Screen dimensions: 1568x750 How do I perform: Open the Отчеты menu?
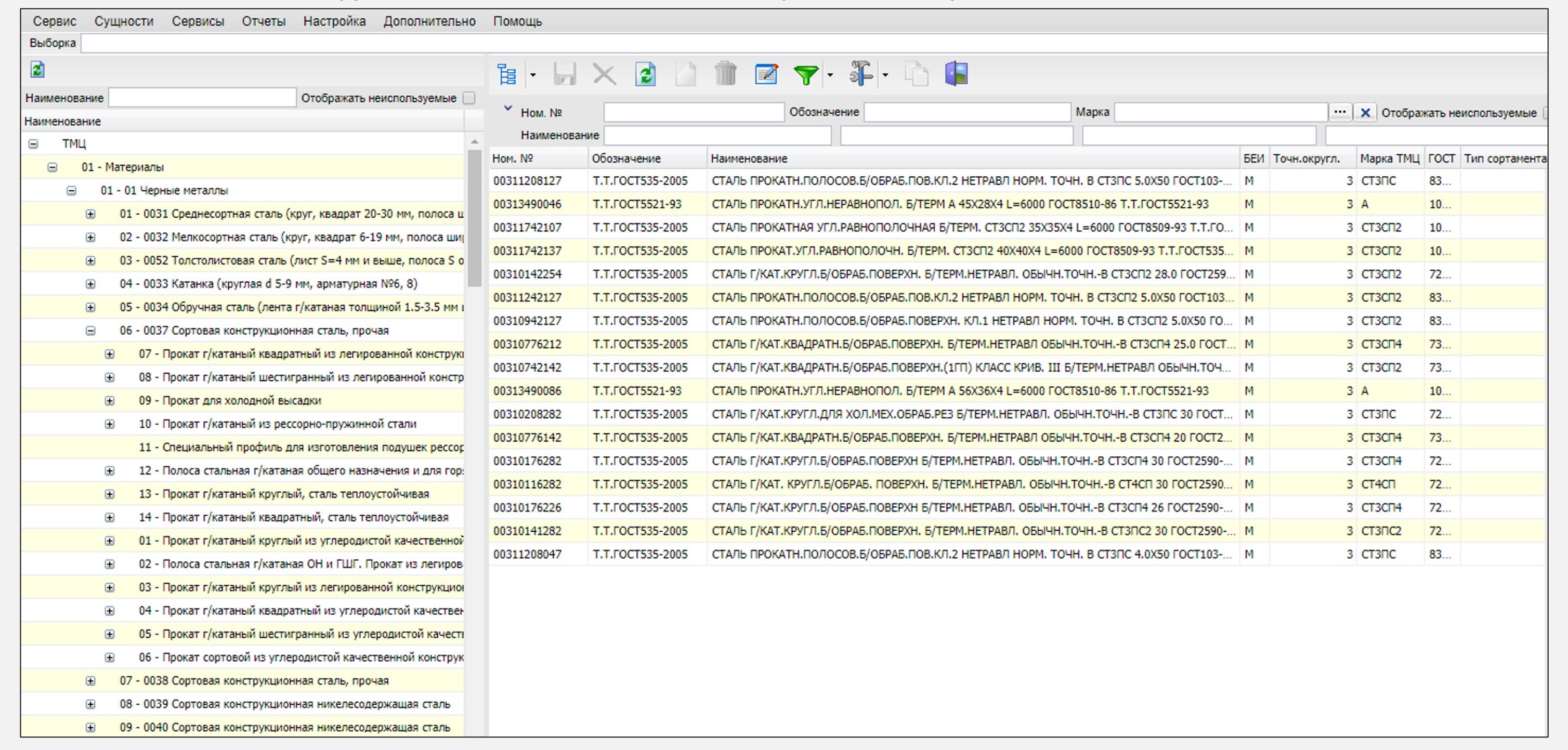263,21
